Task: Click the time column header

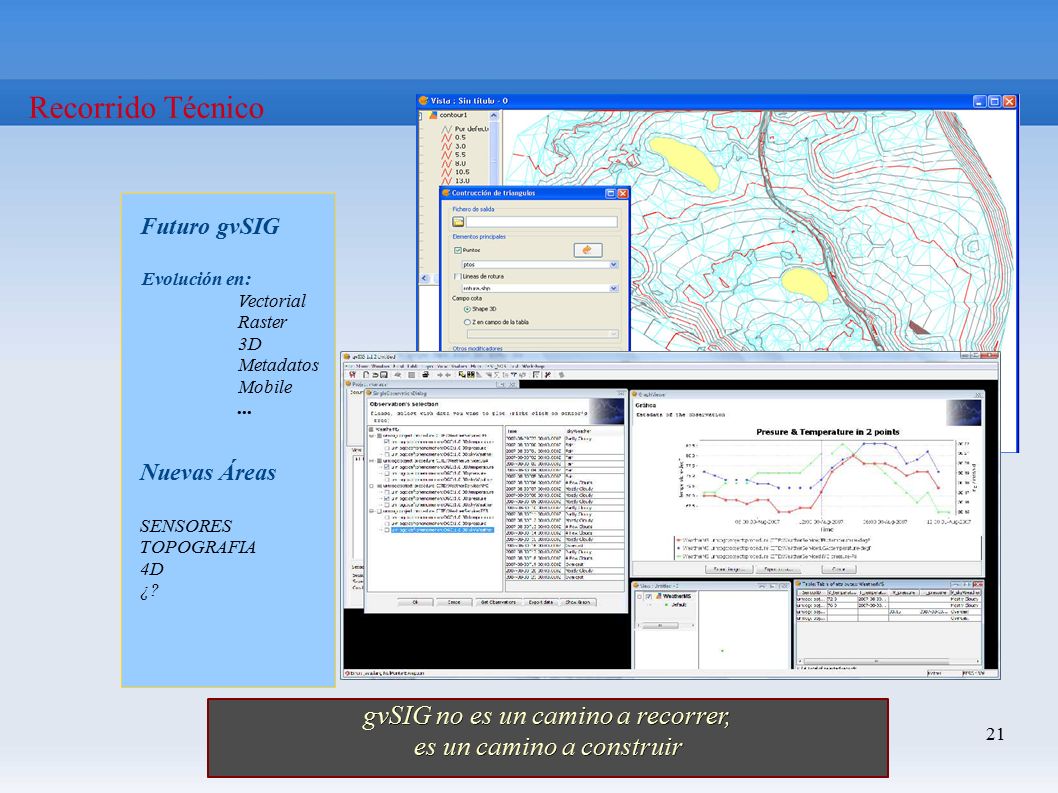Action: [x=535, y=430]
